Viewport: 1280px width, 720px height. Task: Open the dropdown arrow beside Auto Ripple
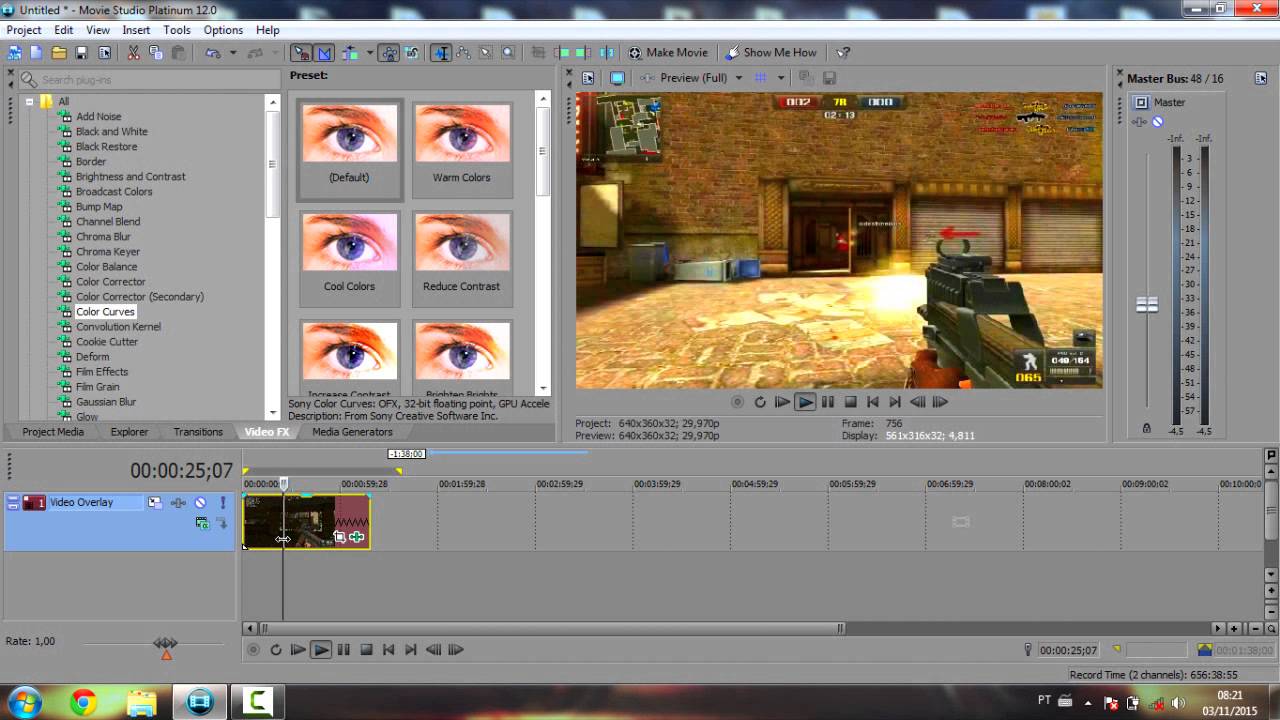369,53
